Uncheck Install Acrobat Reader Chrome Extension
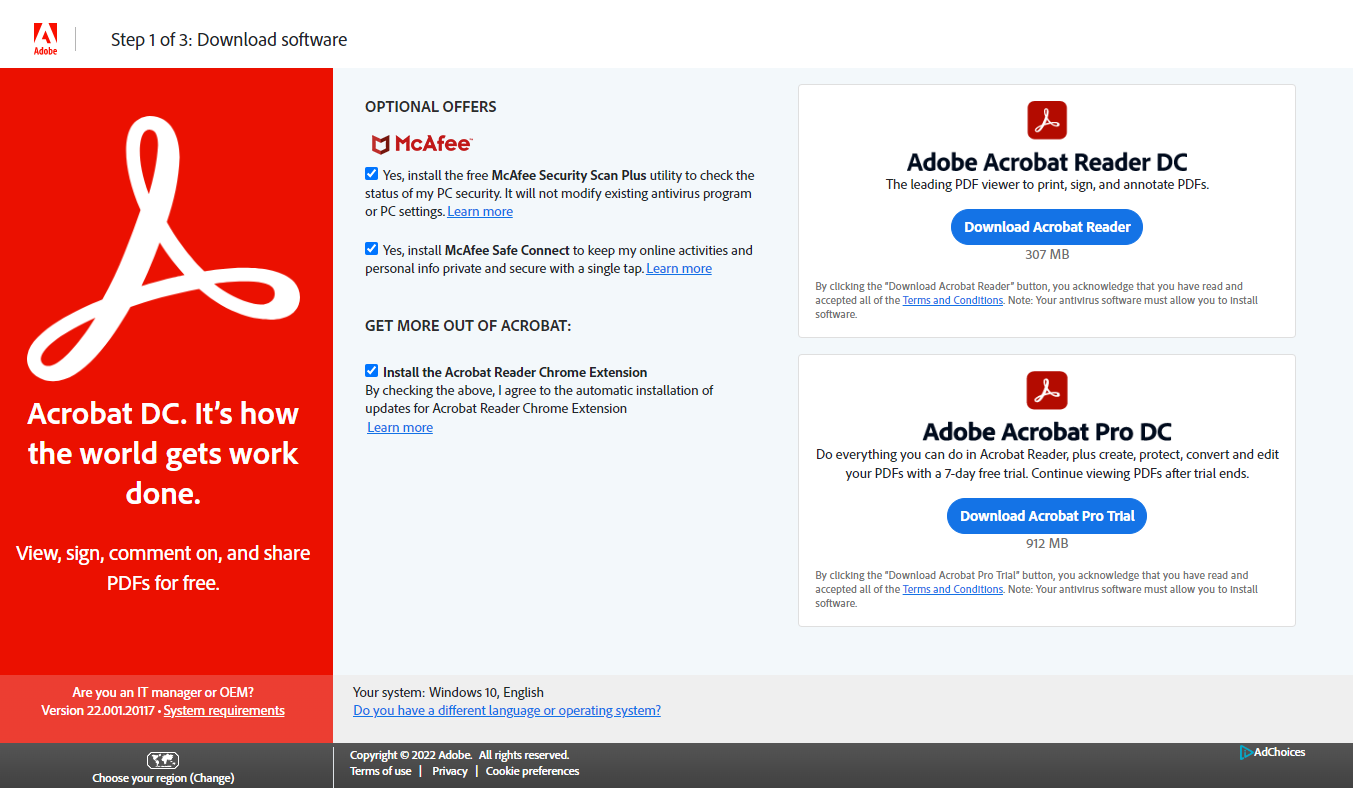 click(372, 371)
